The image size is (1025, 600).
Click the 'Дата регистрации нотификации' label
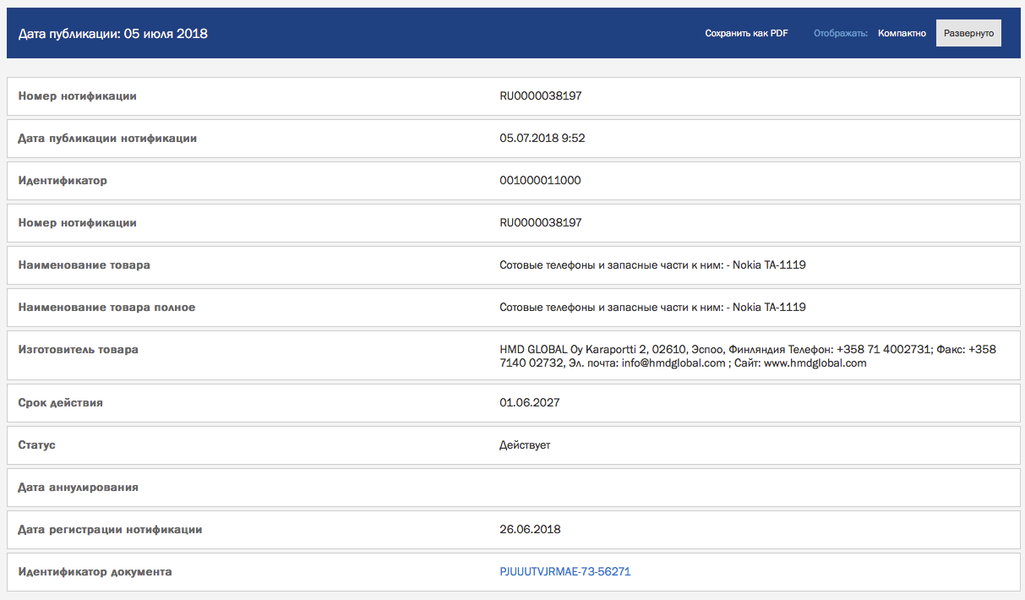110,529
